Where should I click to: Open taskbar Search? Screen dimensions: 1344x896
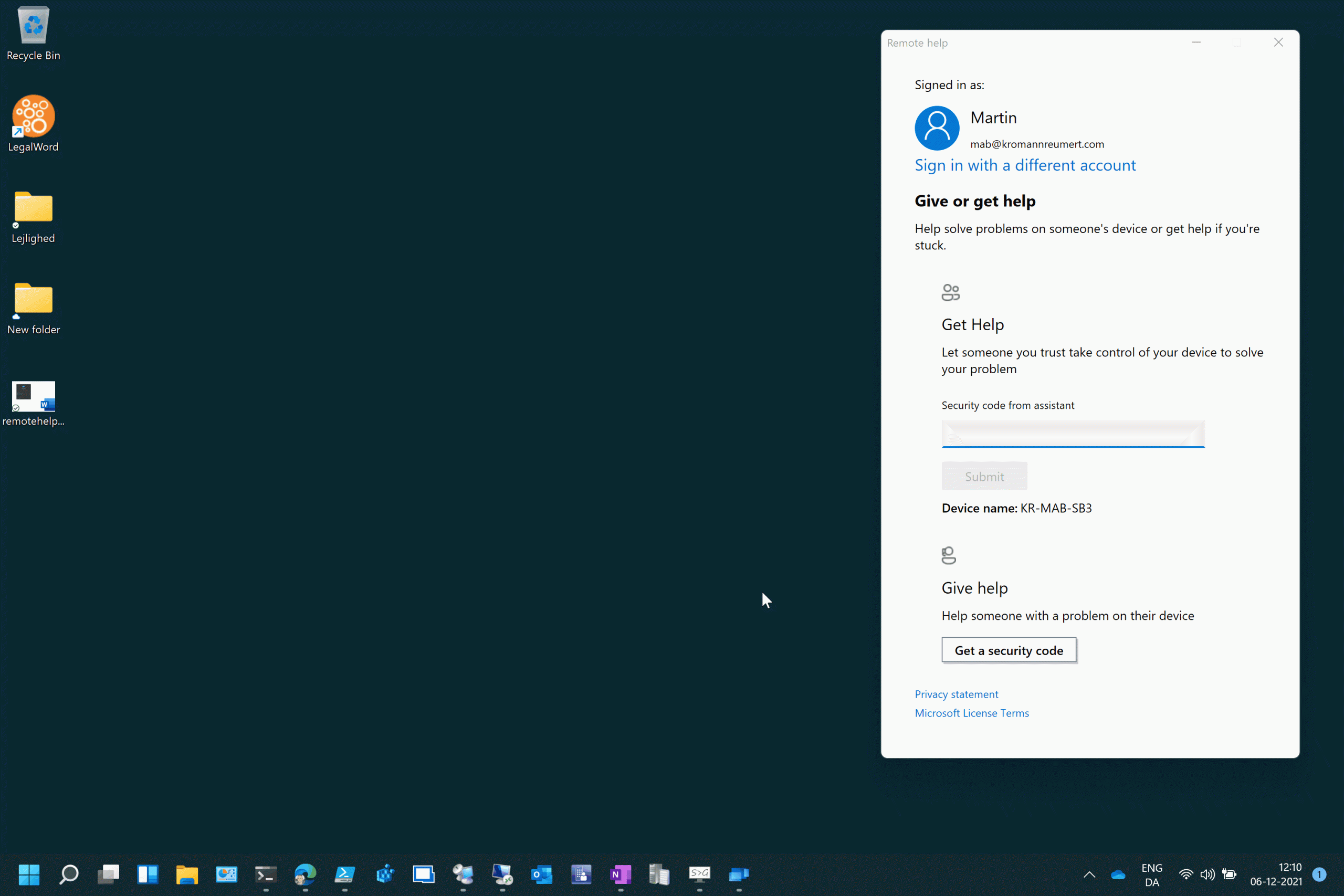tap(69, 874)
